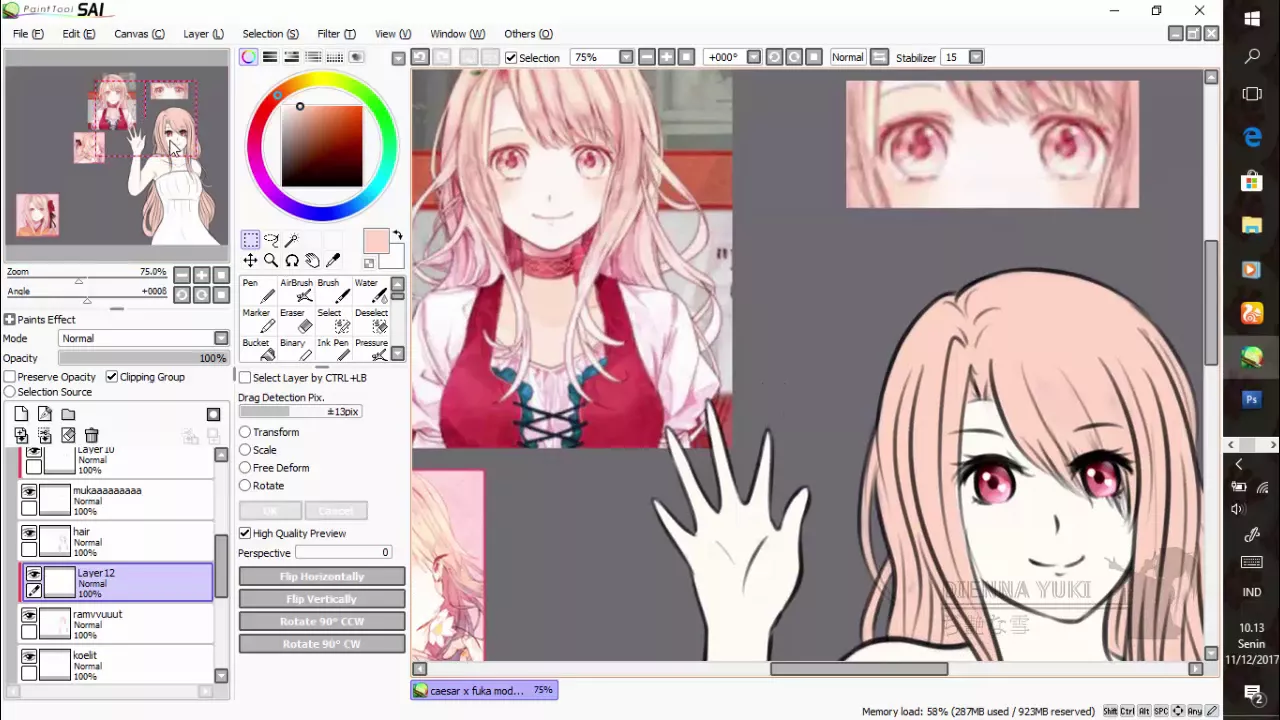Enable Selection Source option

[10, 392]
